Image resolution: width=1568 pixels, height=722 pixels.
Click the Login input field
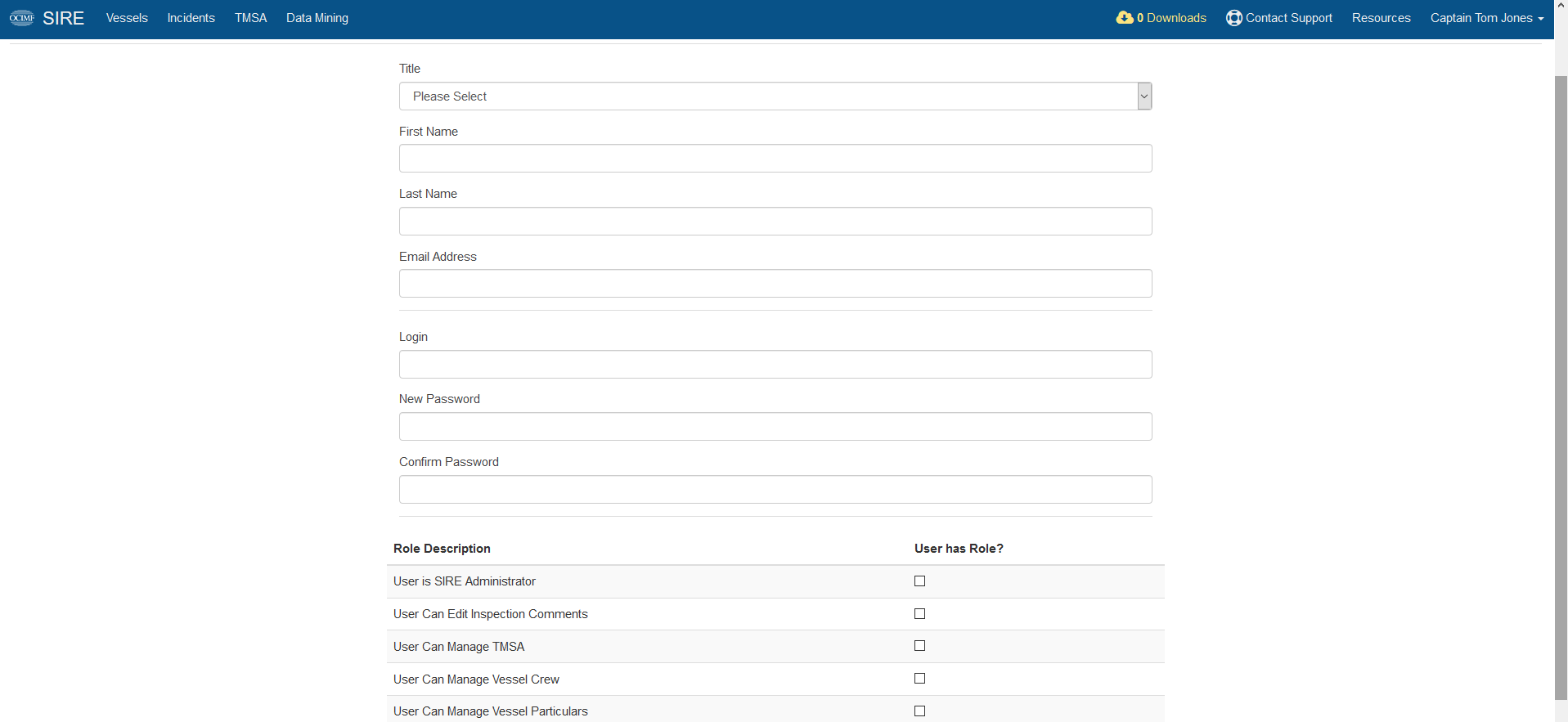pyautogui.click(x=775, y=365)
